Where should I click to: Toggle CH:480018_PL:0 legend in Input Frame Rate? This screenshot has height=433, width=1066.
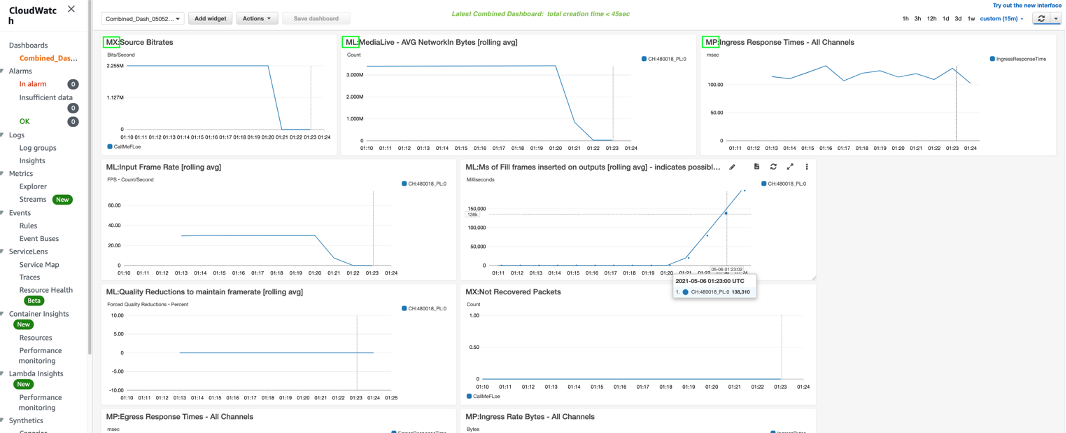[424, 184]
